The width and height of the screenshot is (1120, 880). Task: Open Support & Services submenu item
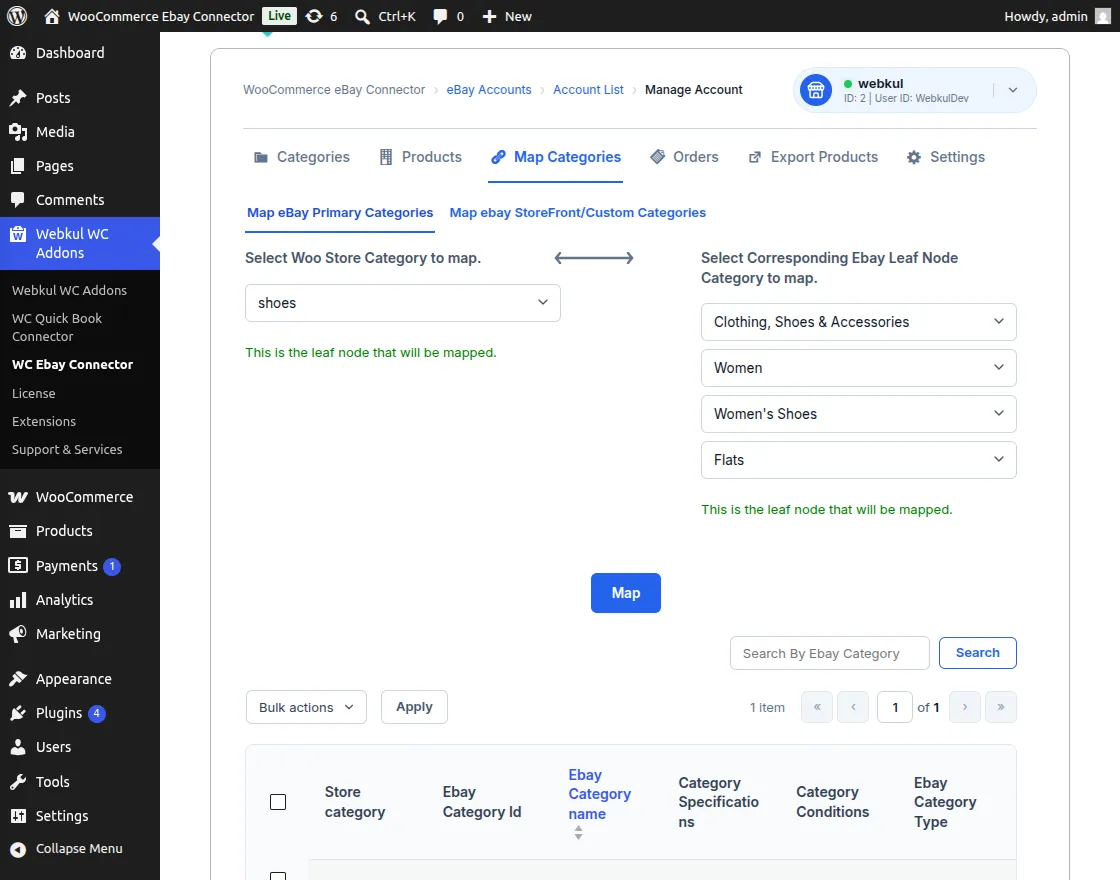click(67, 449)
